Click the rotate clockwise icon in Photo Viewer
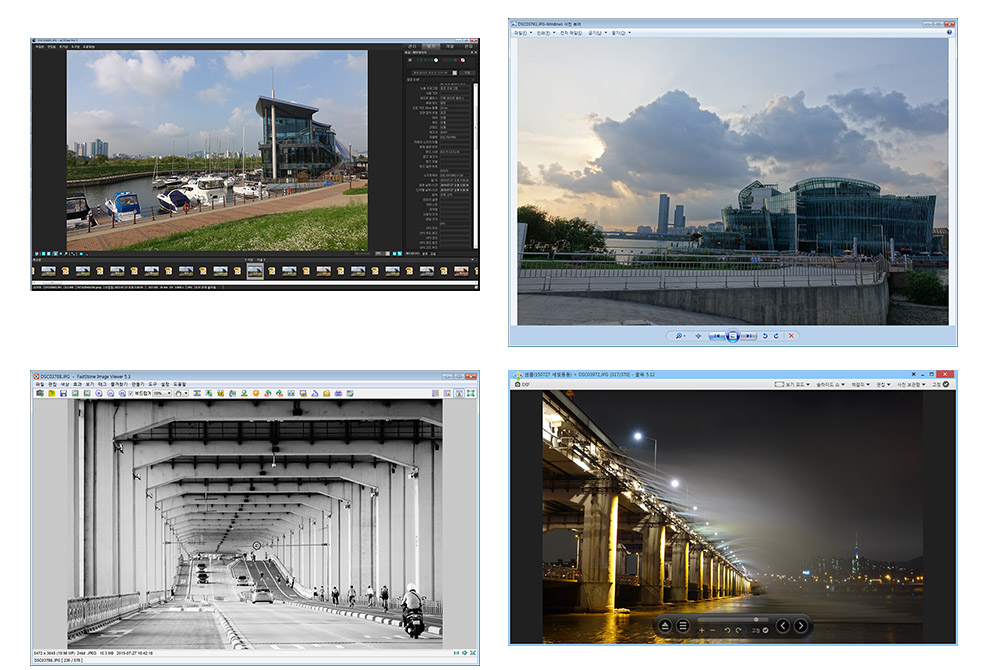The image size is (988, 670). (776, 336)
